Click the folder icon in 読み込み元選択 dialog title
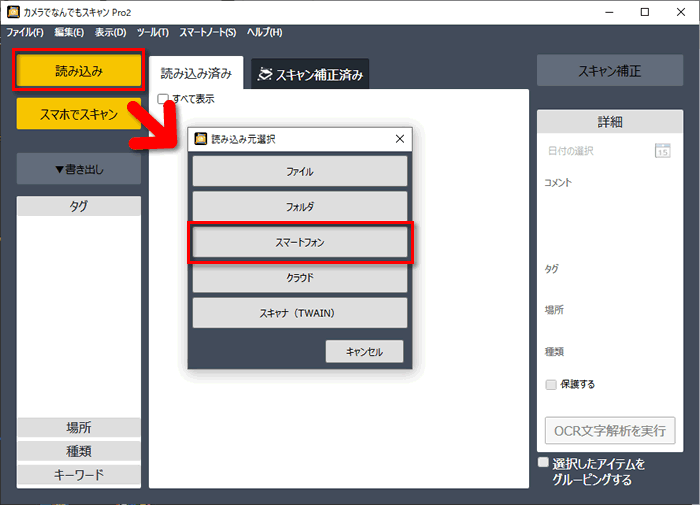 coord(200,139)
